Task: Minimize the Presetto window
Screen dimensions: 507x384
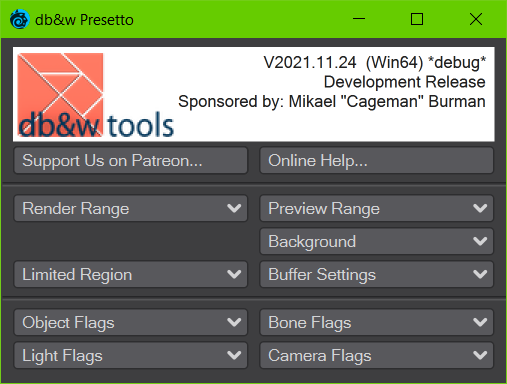Action: 359,19
